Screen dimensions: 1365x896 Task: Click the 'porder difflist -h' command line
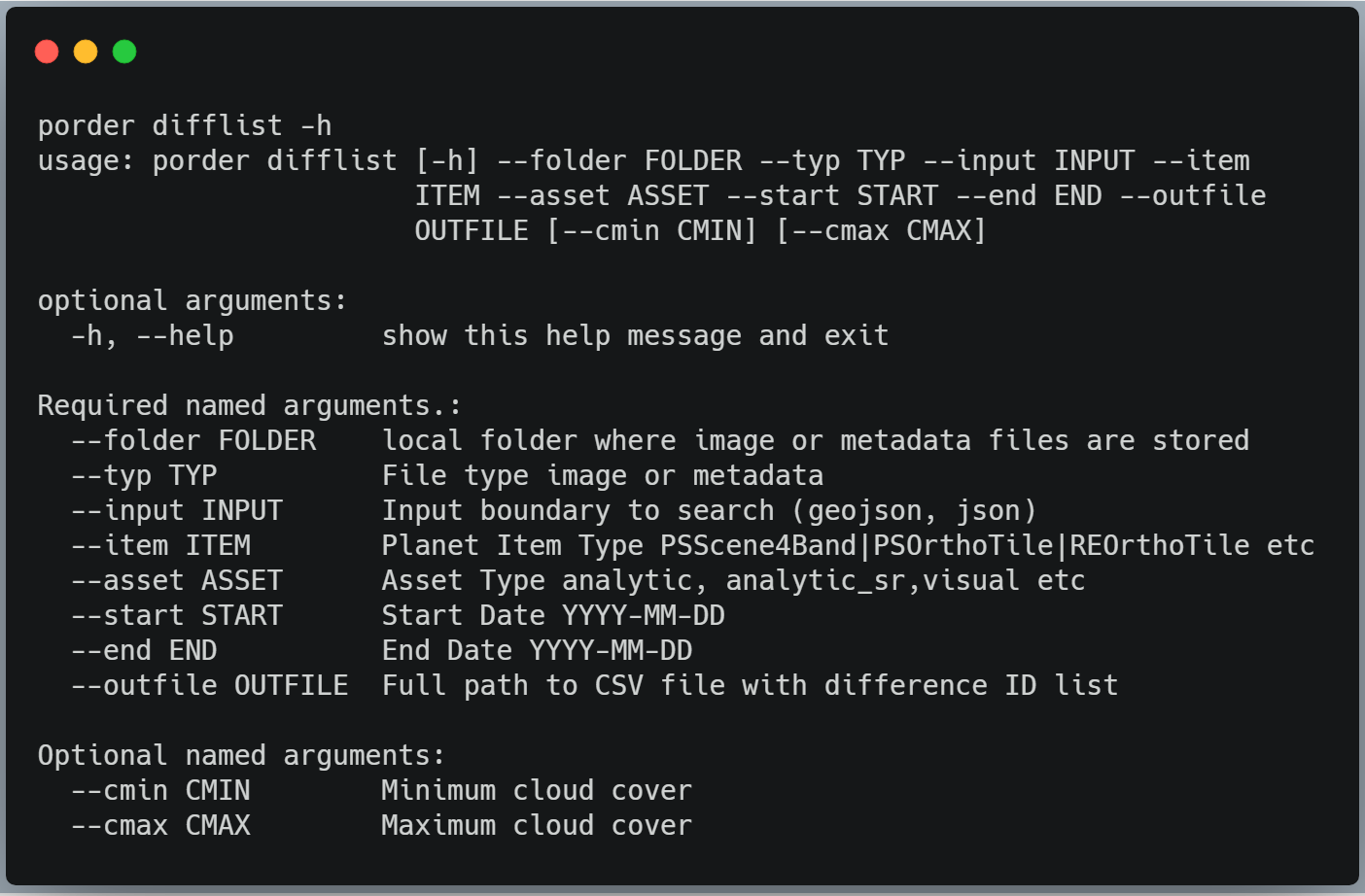pyautogui.click(x=185, y=125)
